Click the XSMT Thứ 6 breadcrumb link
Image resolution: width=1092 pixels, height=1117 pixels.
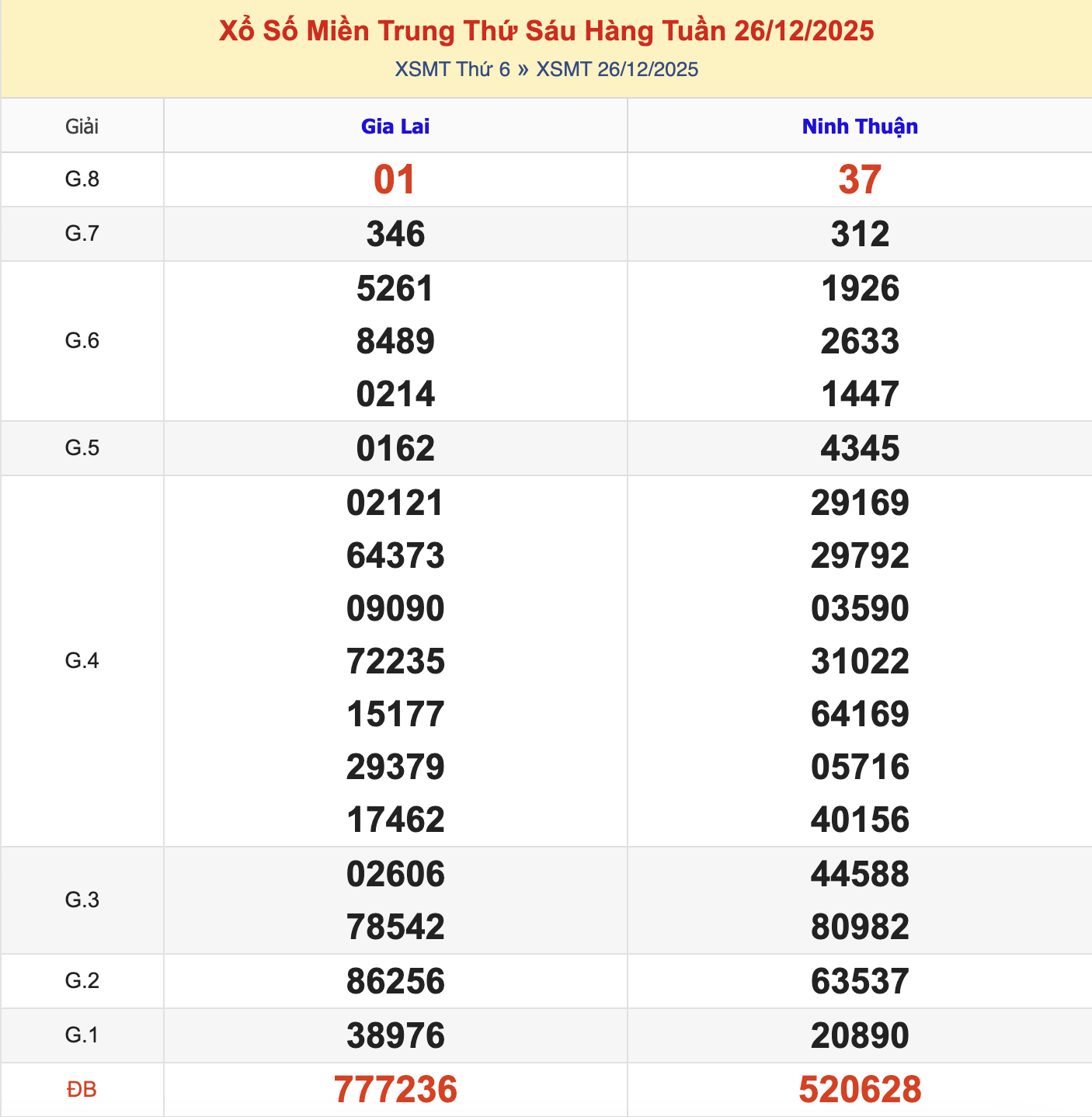(x=449, y=69)
